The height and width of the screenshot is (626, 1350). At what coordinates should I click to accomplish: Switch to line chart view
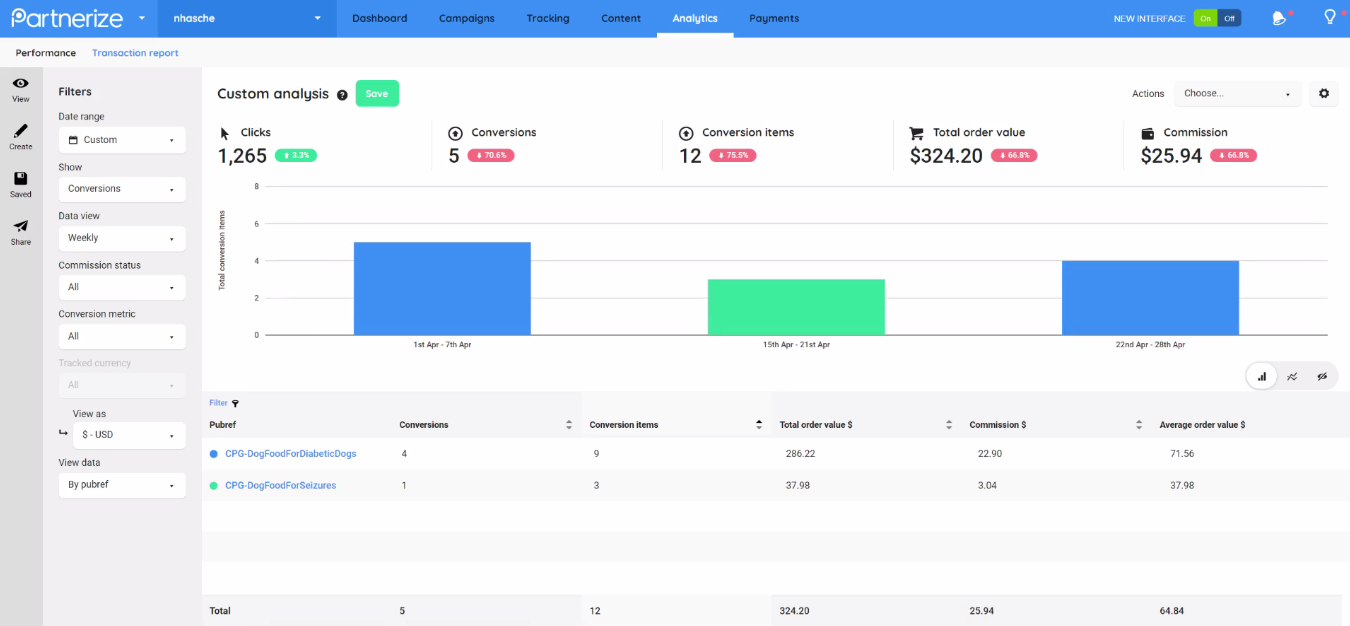click(1292, 376)
